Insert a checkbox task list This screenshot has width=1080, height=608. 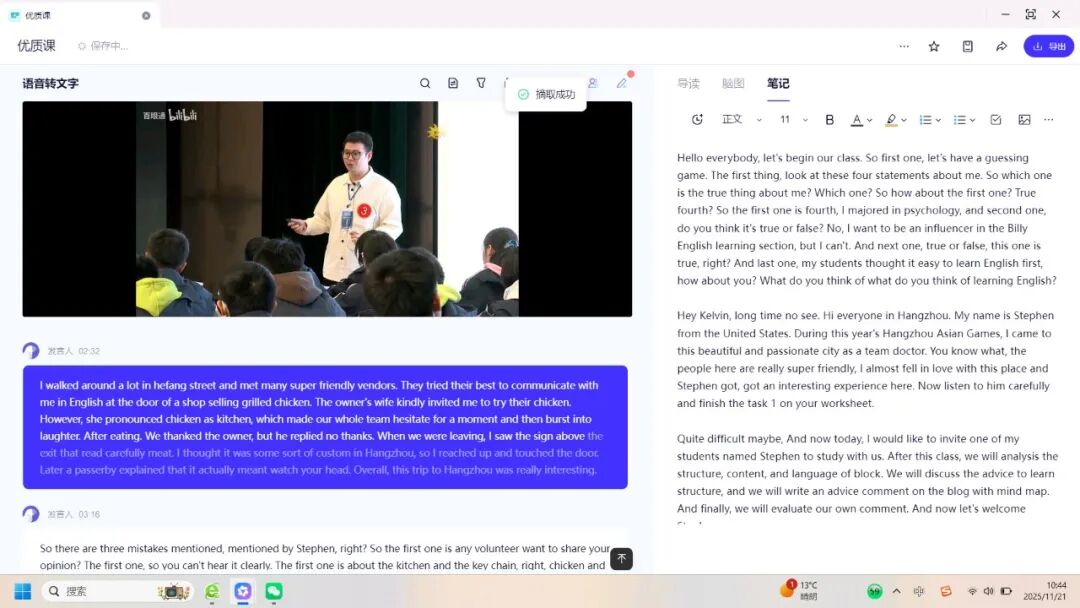coord(995,119)
